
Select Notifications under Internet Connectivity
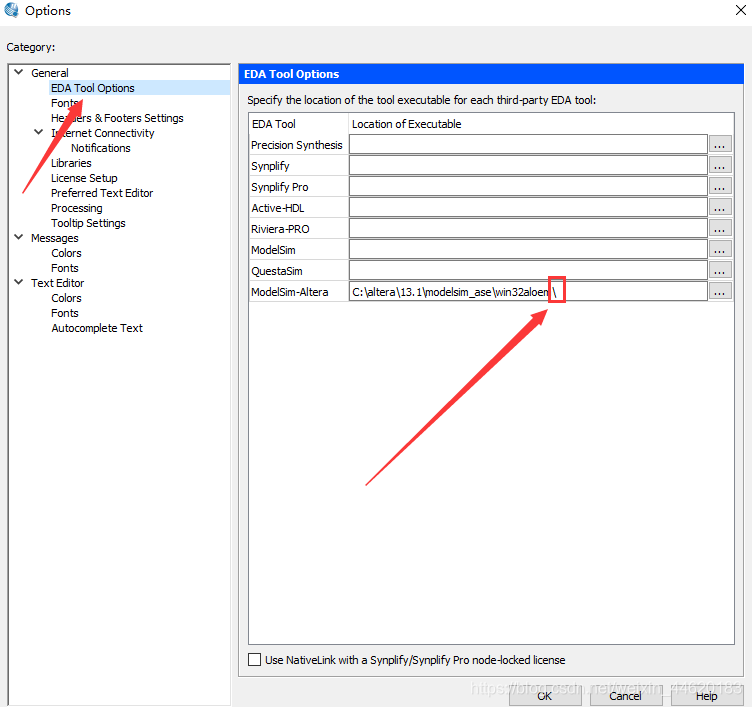pyautogui.click(x=101, y=148)
